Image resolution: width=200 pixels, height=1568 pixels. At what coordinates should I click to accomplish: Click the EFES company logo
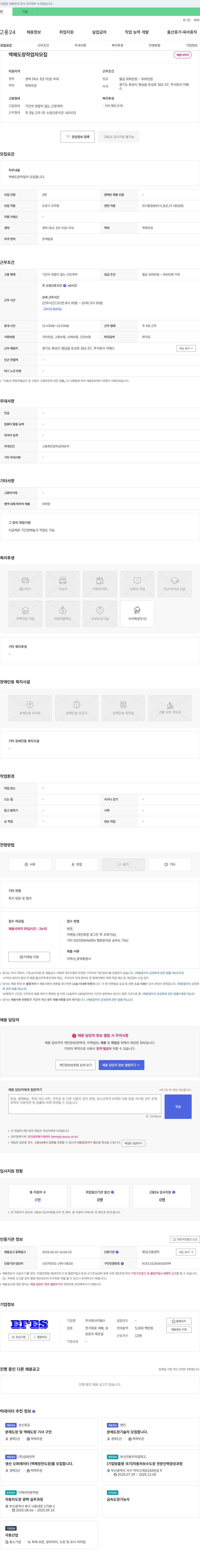point(29,1325)
